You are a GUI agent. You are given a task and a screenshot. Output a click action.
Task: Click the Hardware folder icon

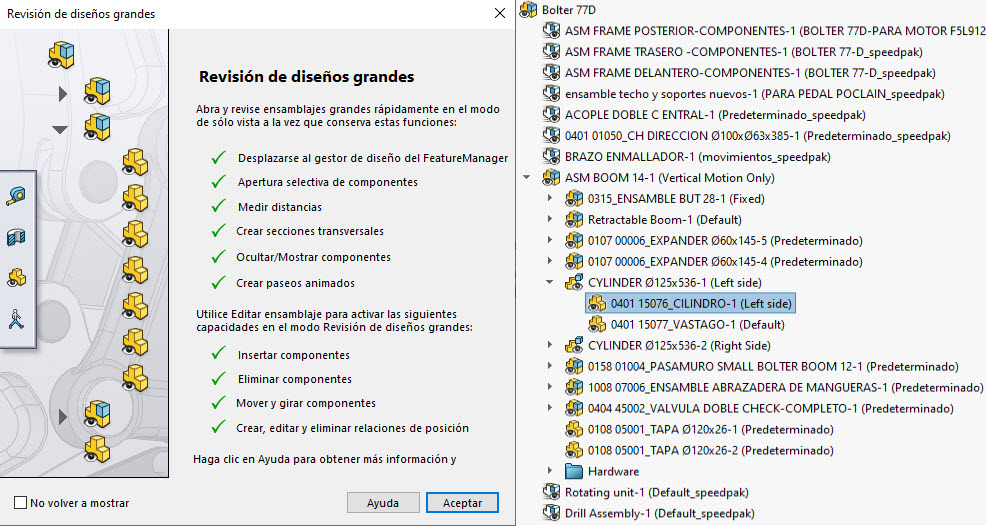coord(574,471)
